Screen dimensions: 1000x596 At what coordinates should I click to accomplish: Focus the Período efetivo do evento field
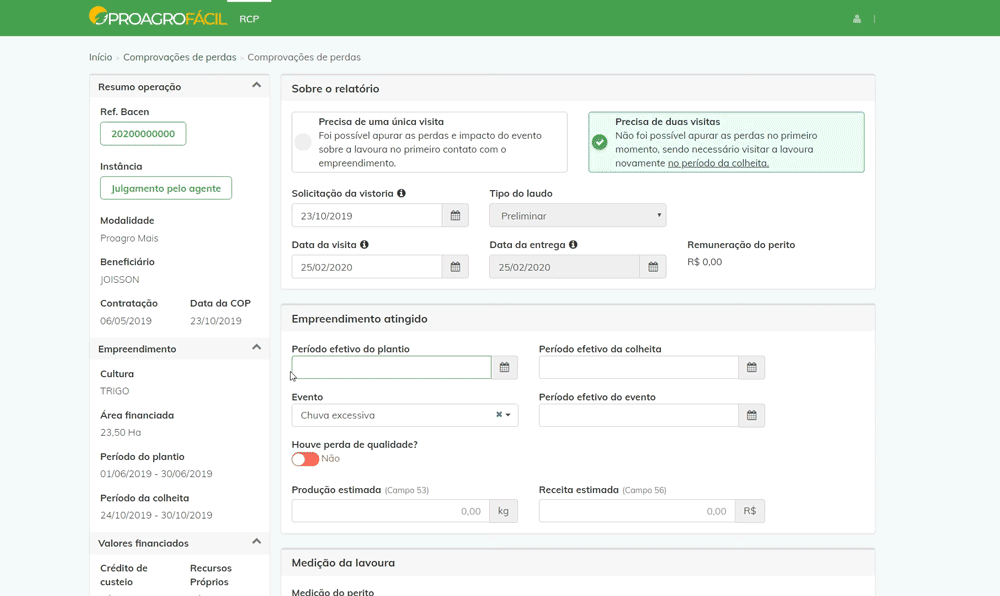638,416
